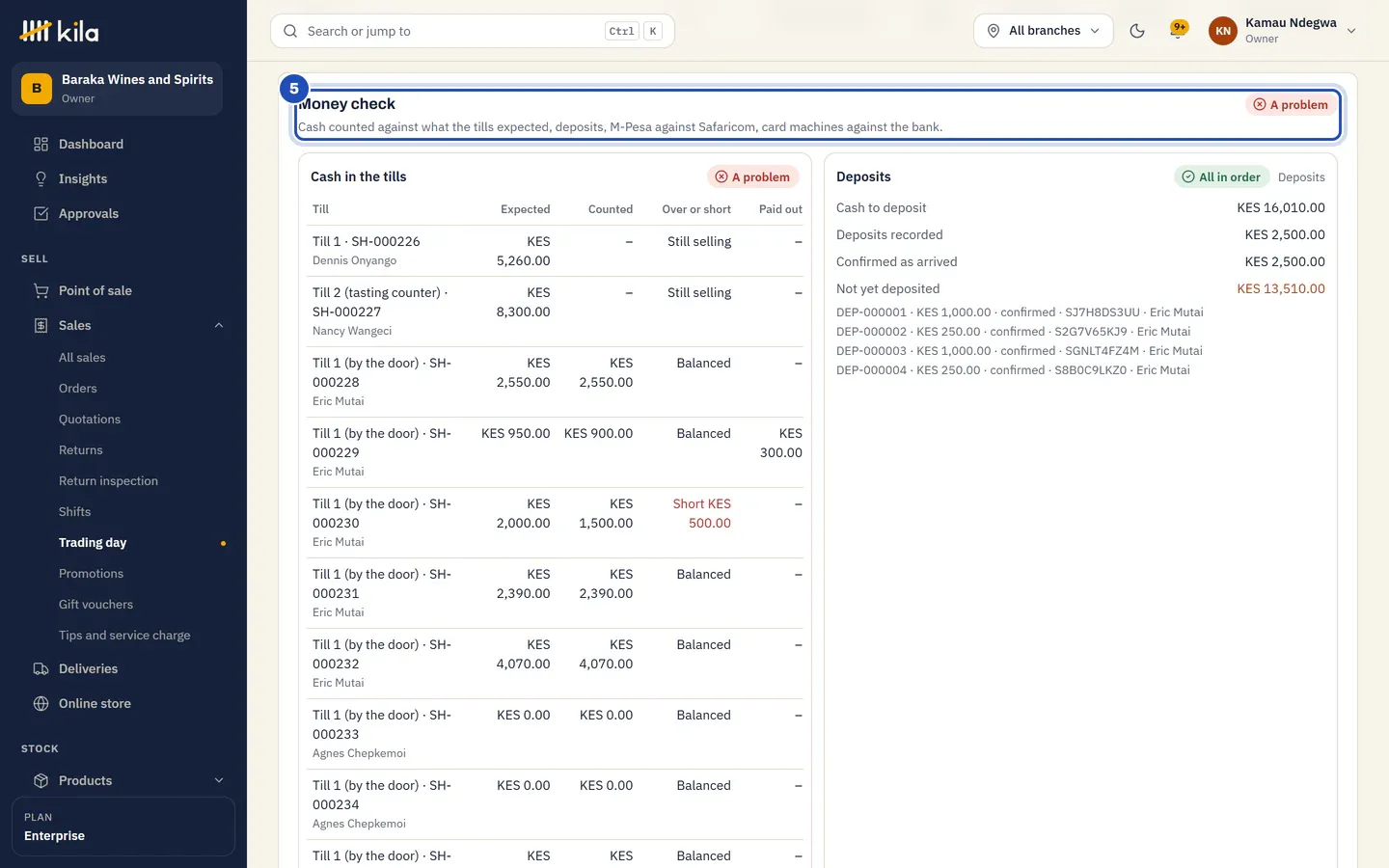Go to Shifts page
Screen dimensions: 1389x868
(x=74, y=511)
